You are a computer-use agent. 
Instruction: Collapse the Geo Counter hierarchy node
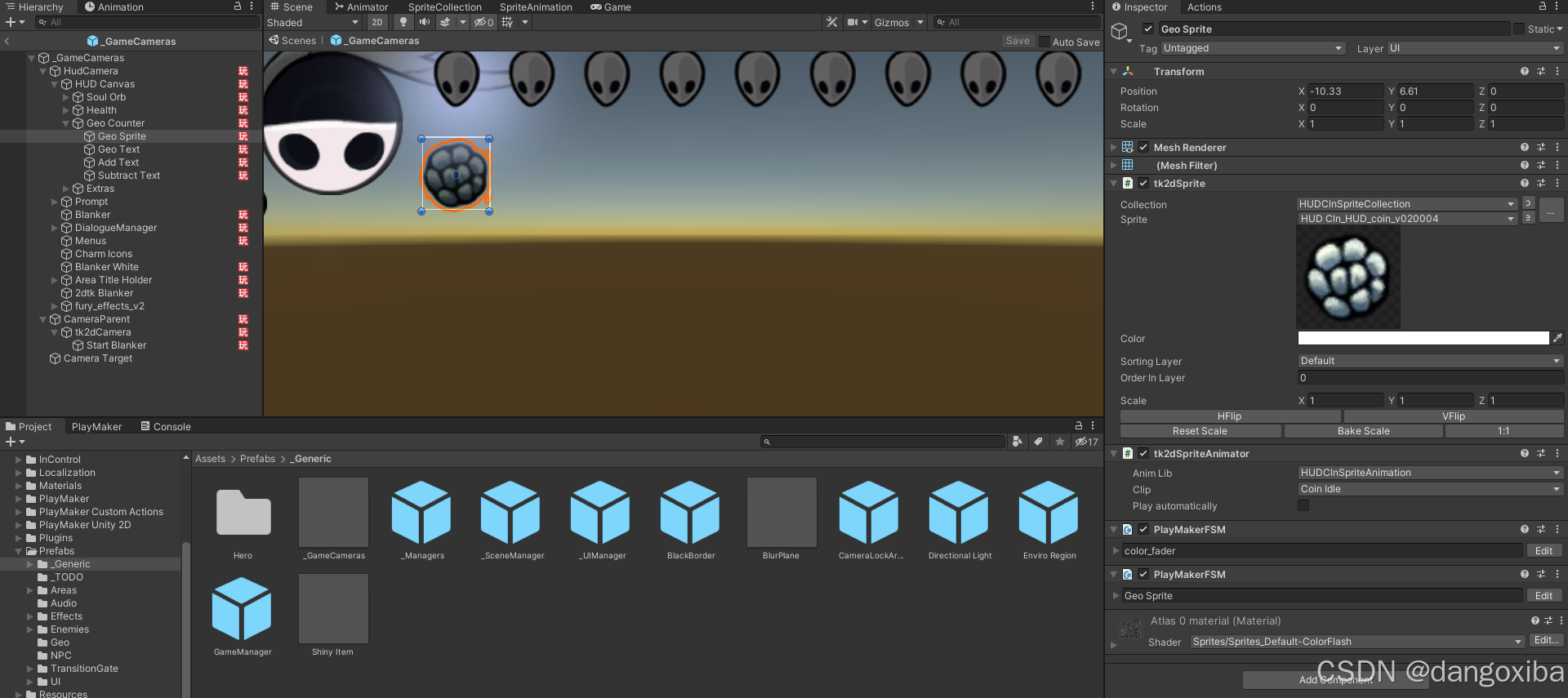click(x=66, y=123)
